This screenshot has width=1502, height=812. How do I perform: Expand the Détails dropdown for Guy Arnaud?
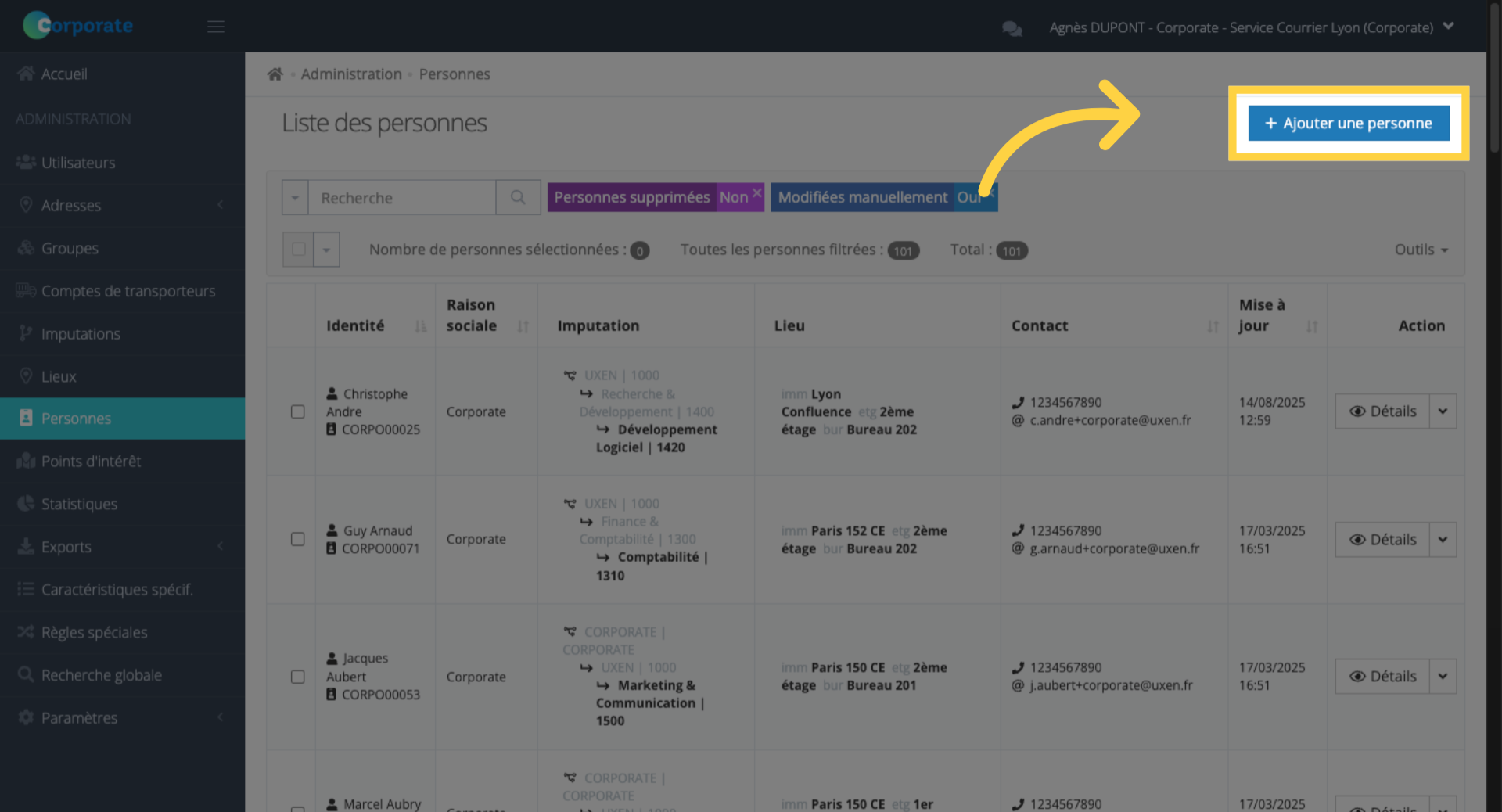(1443, 539)
